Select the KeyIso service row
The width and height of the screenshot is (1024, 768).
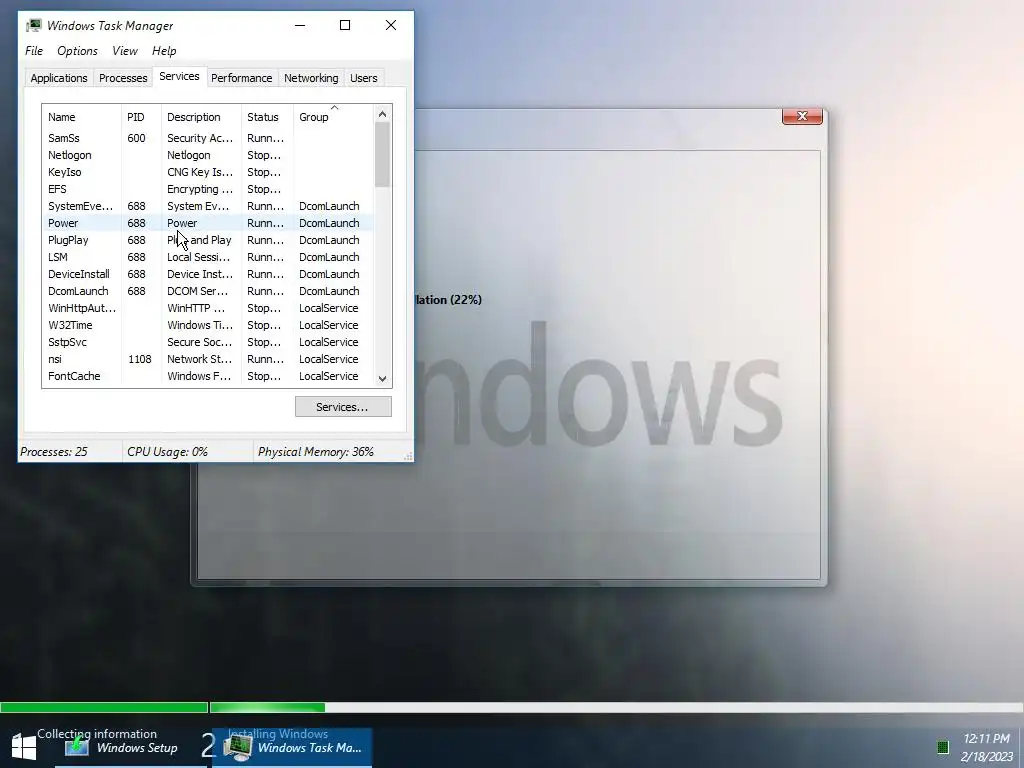point(208,172)
